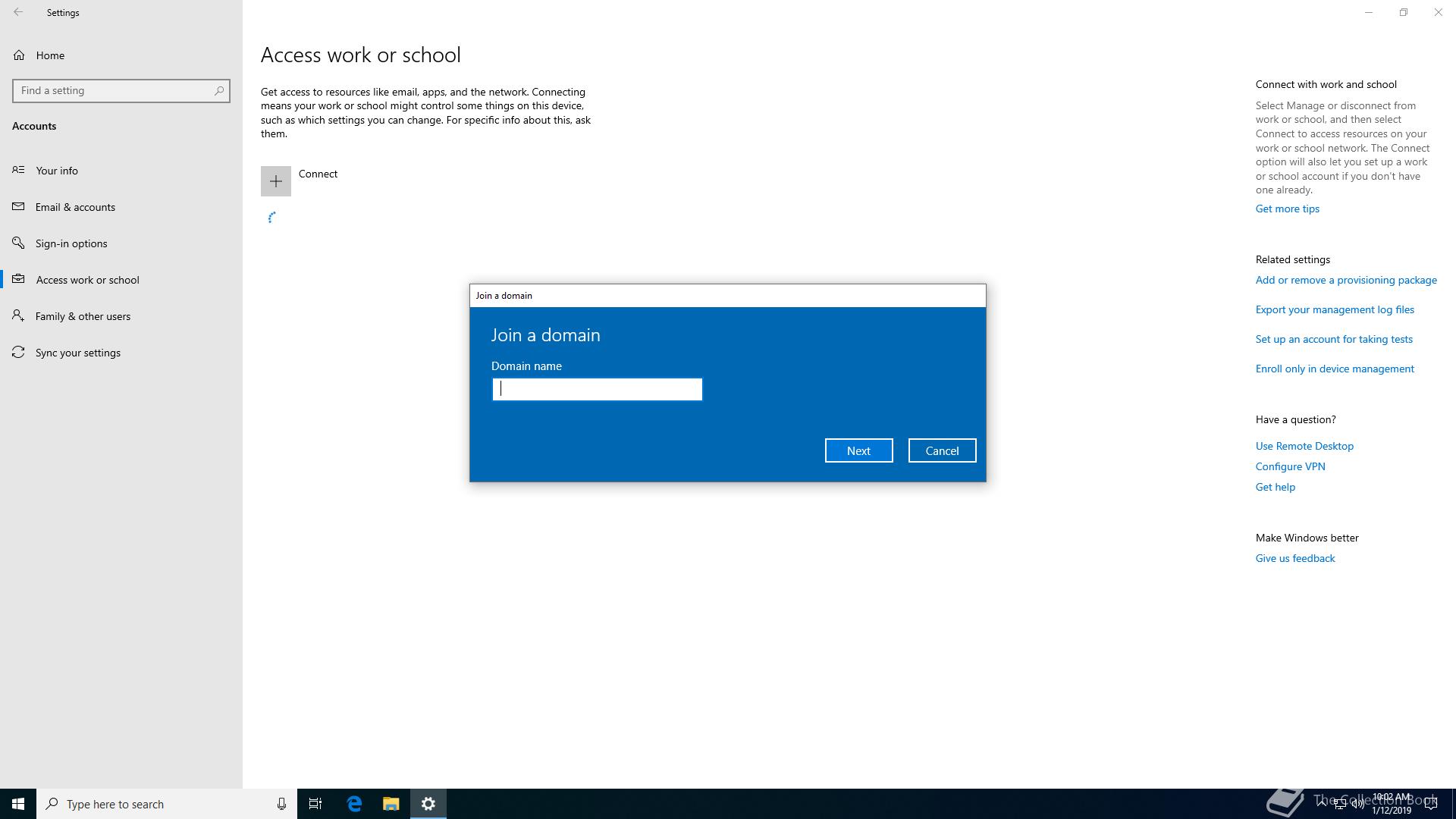Cancel the Join a domain dialog
1456x819 pixels.
click(942, 450)
